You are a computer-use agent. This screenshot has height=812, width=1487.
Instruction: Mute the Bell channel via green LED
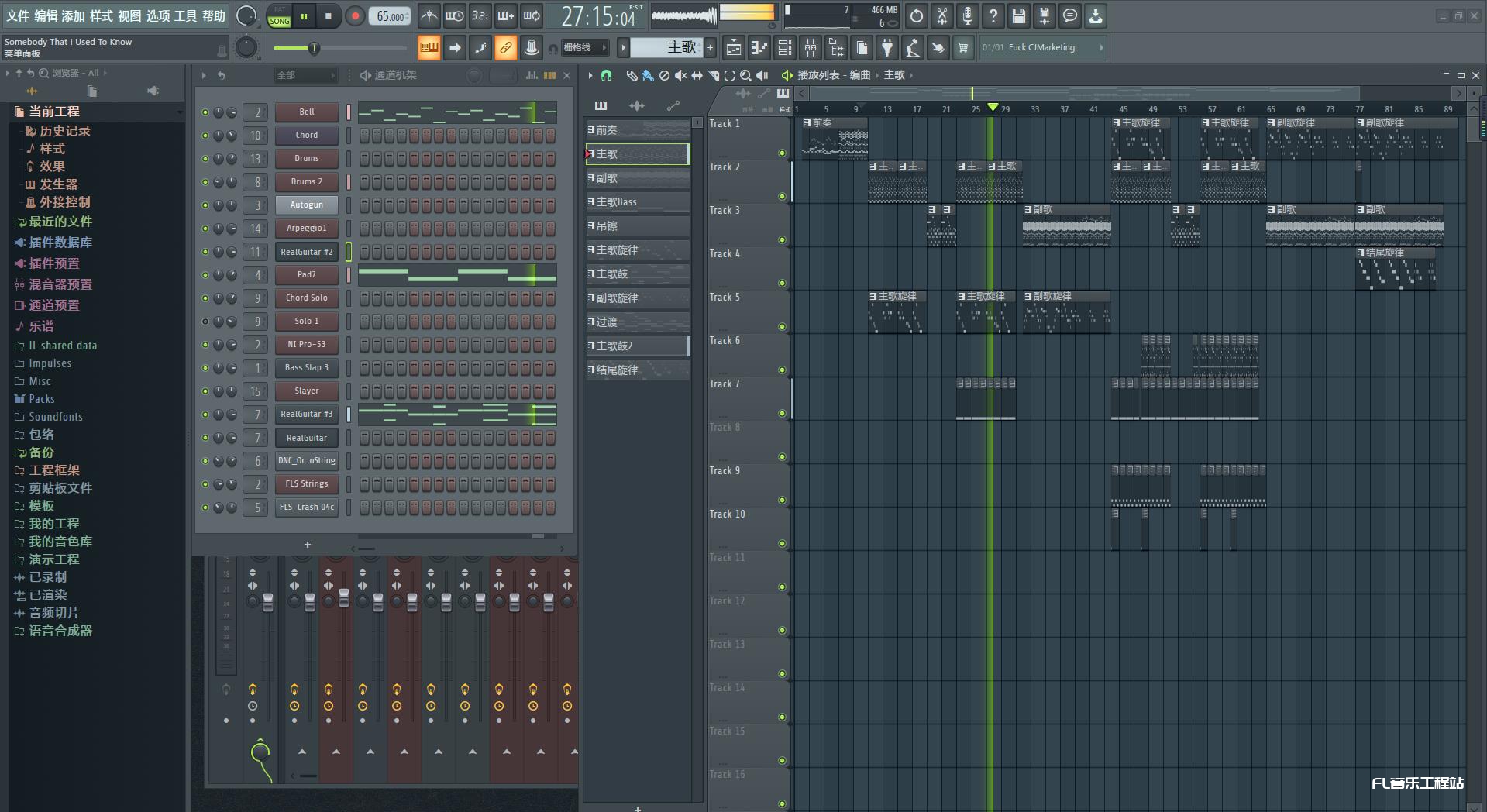[x=205, y=112]
